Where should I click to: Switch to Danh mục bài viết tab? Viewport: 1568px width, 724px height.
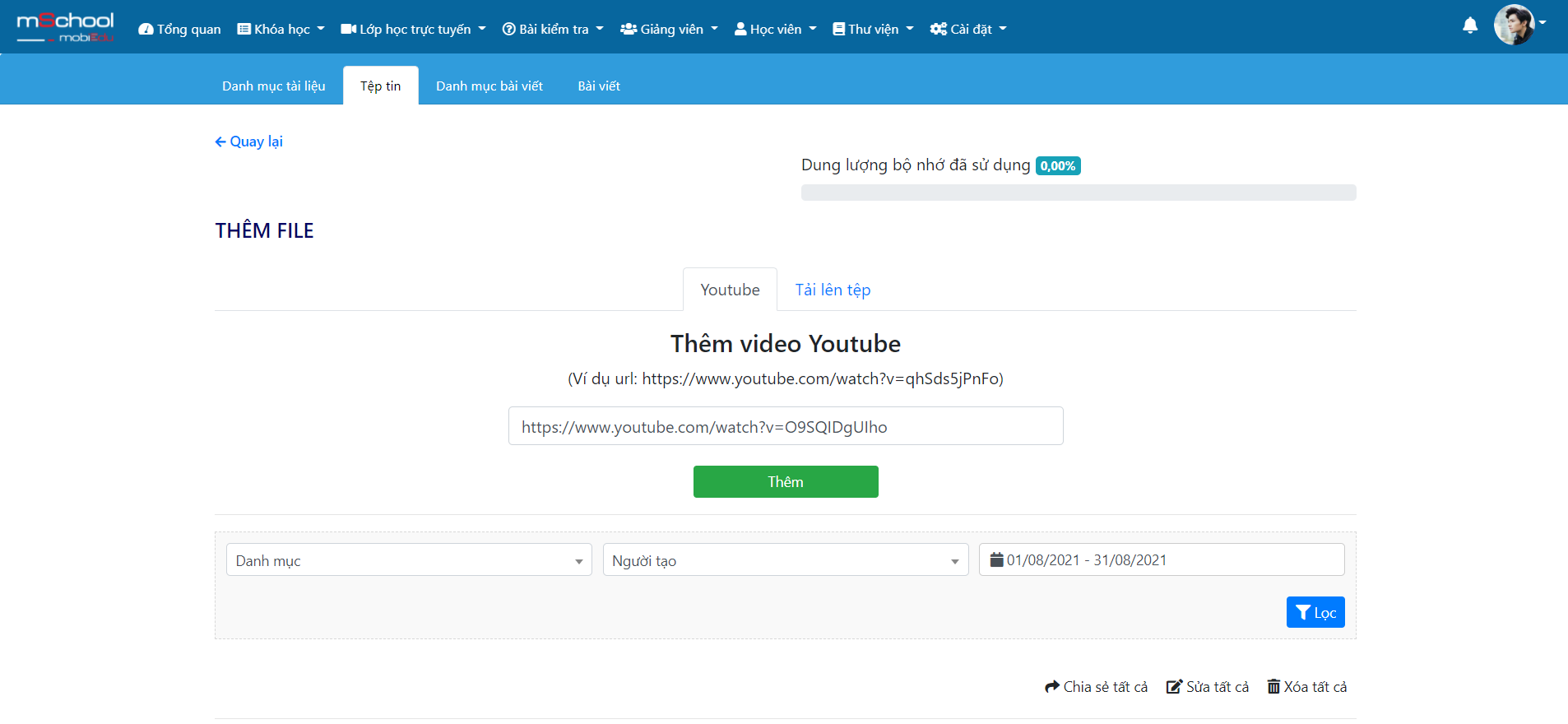coord(489,86)
